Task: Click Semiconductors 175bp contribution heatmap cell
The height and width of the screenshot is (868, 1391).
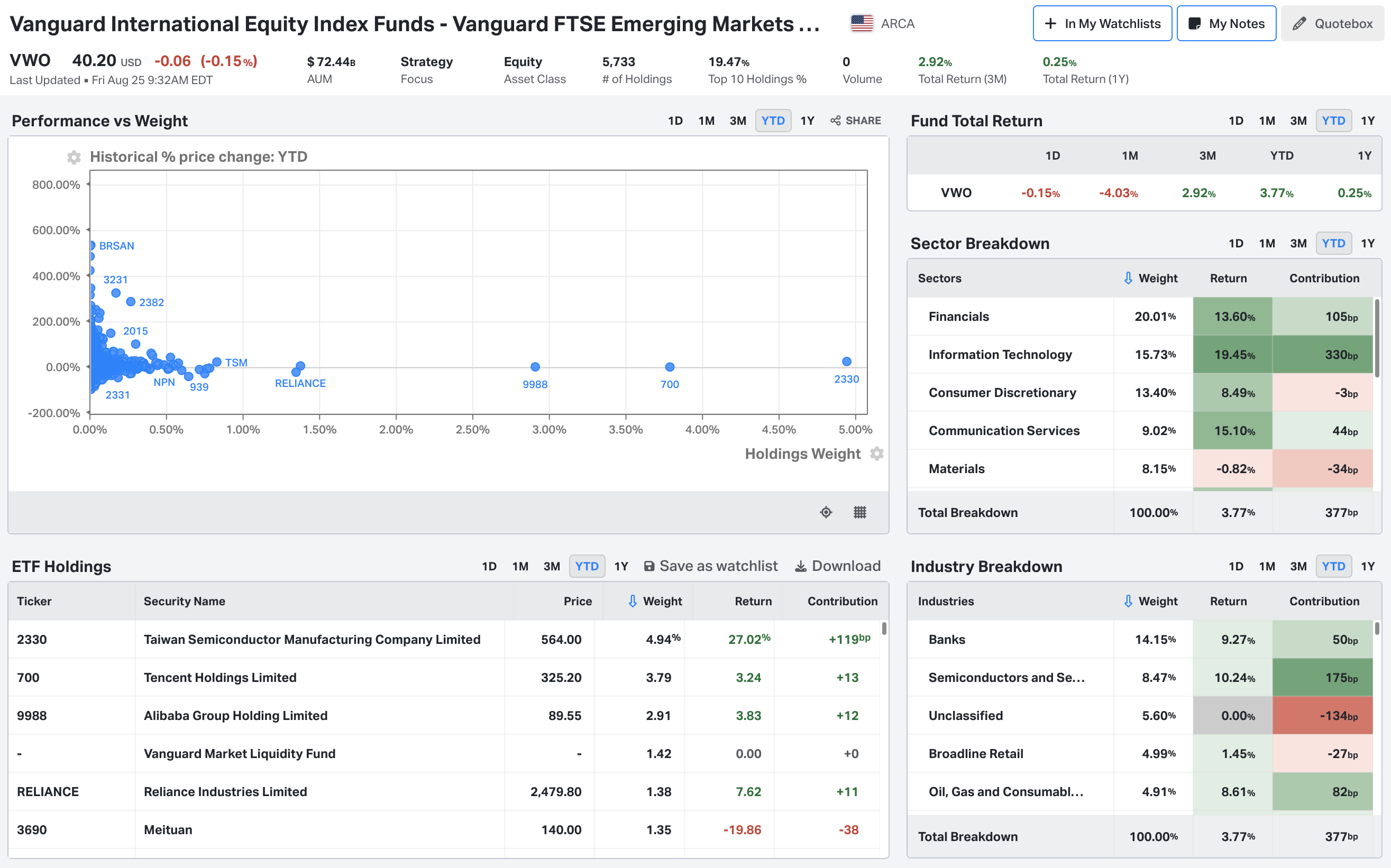Action: pos(1323,677)
